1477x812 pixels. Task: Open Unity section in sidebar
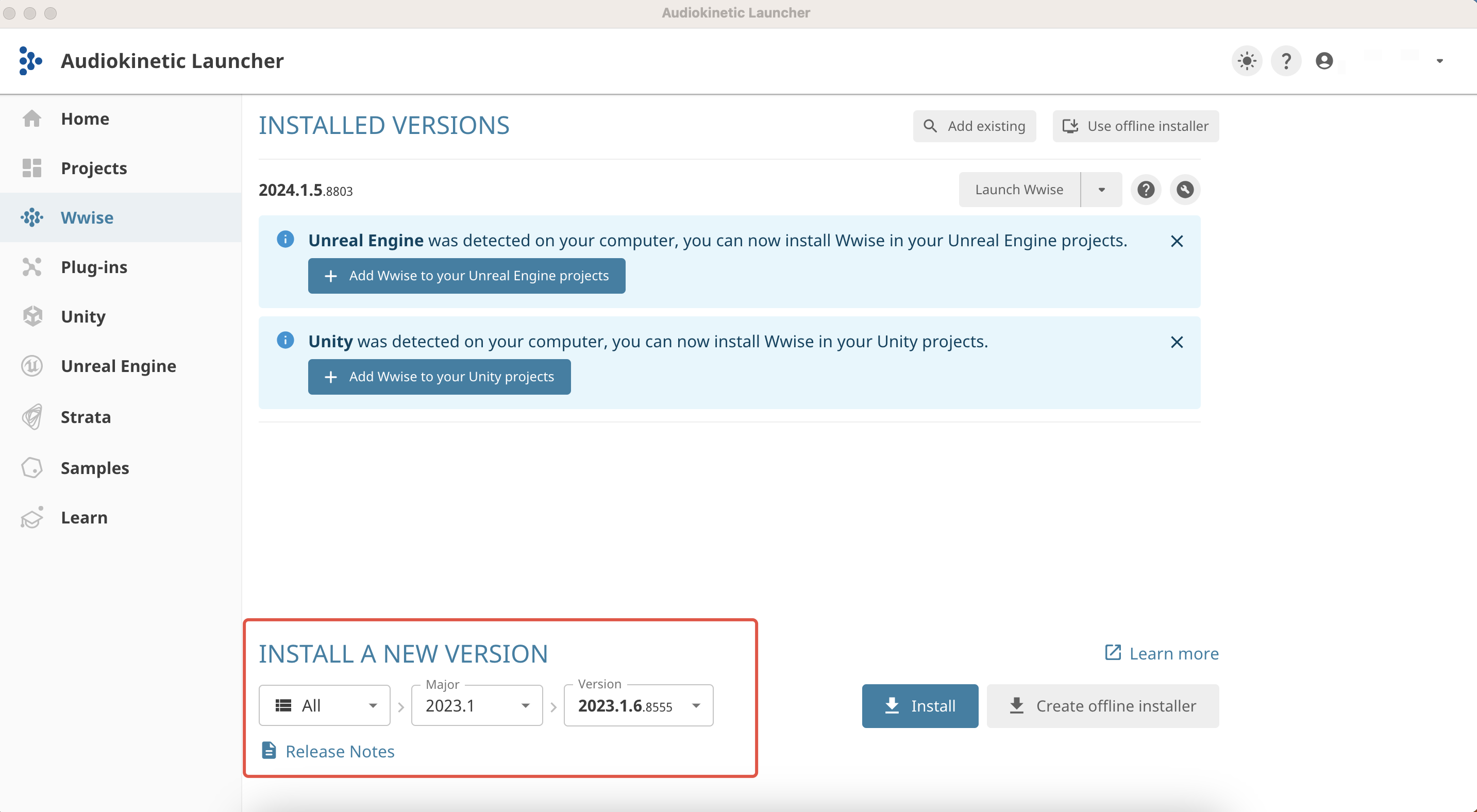click(x=121, y=316)
